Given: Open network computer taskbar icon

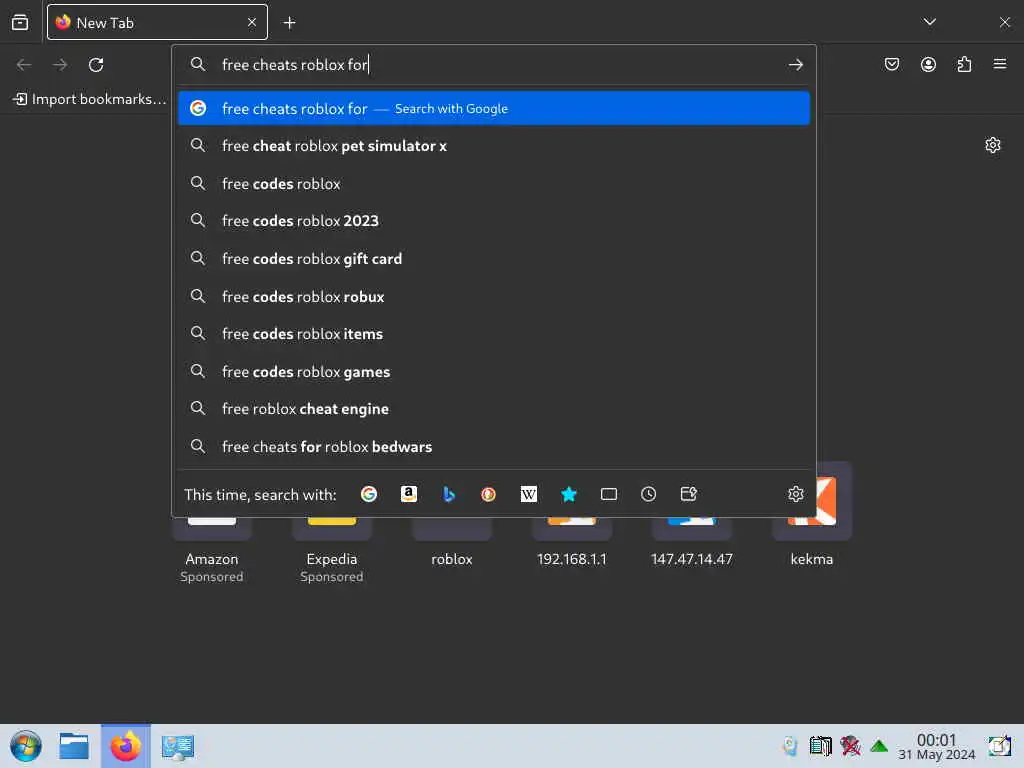Looking at the screenshot, I should tap(178, 747).
